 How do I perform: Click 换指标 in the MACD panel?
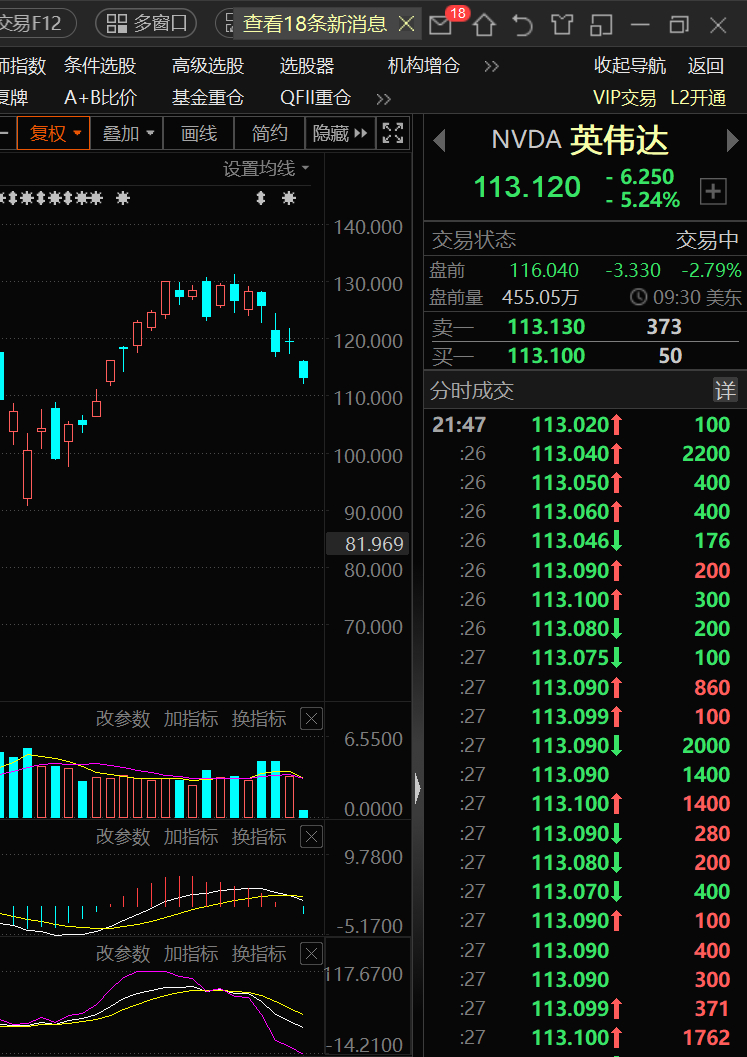(259, 837)
